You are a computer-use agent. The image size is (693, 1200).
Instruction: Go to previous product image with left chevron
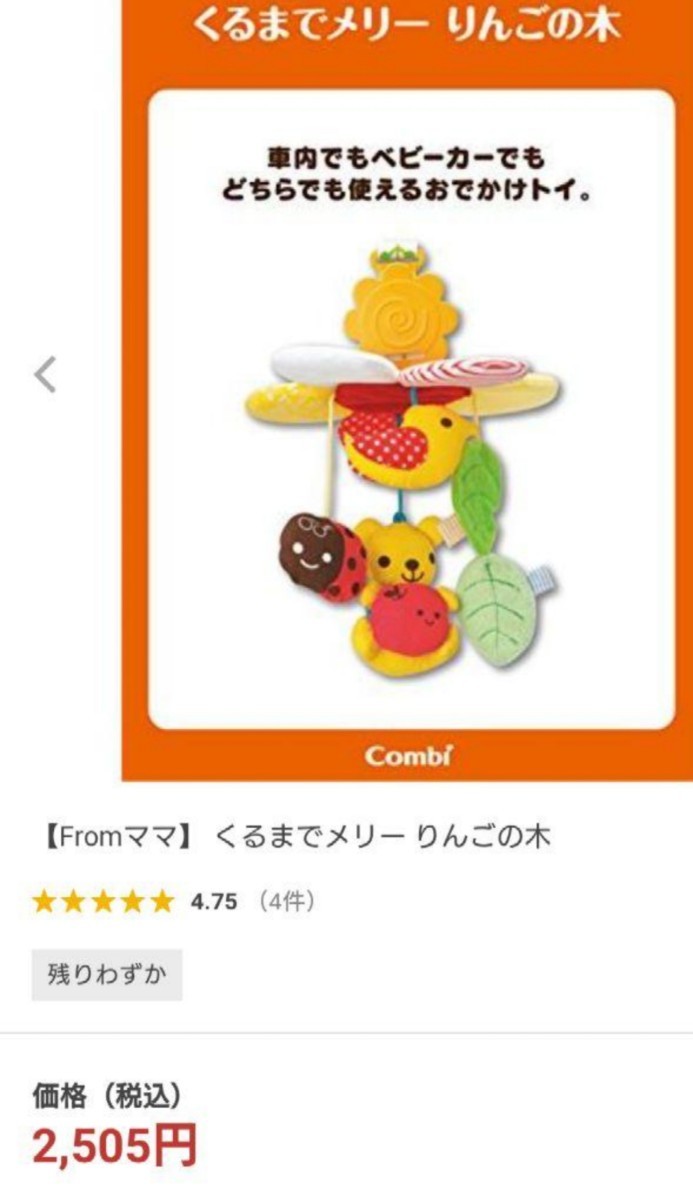[x=45, y=375]
